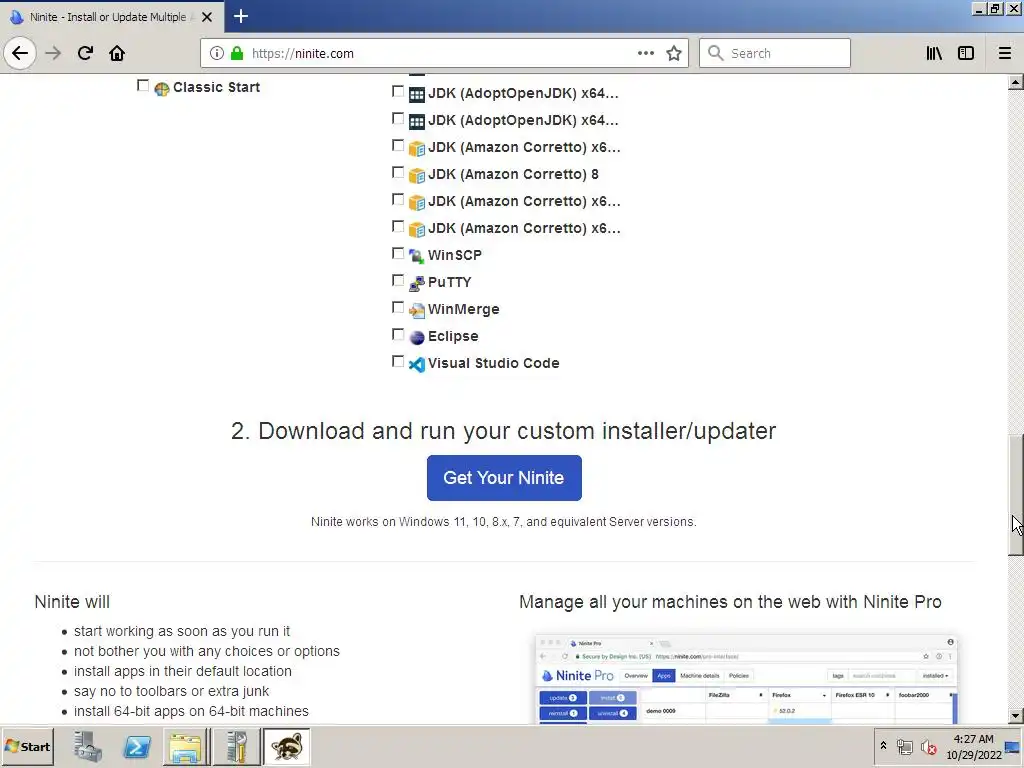The width and height of the screenshot is (1024, 768).
Task: Check the JDK (Amazon Corretto) 8 box
Action: (398, 172)
